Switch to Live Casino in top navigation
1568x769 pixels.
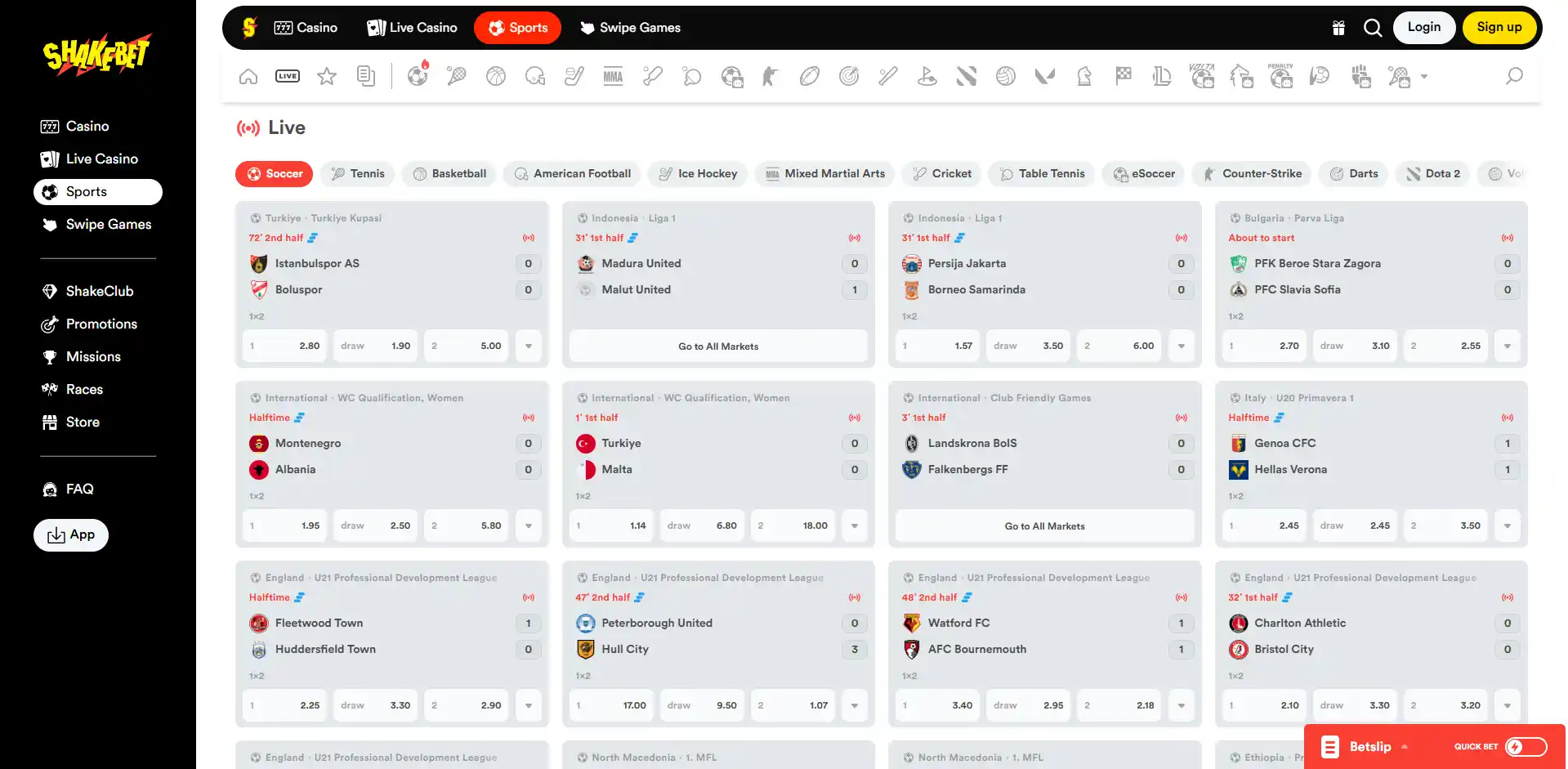coord(412,28)
